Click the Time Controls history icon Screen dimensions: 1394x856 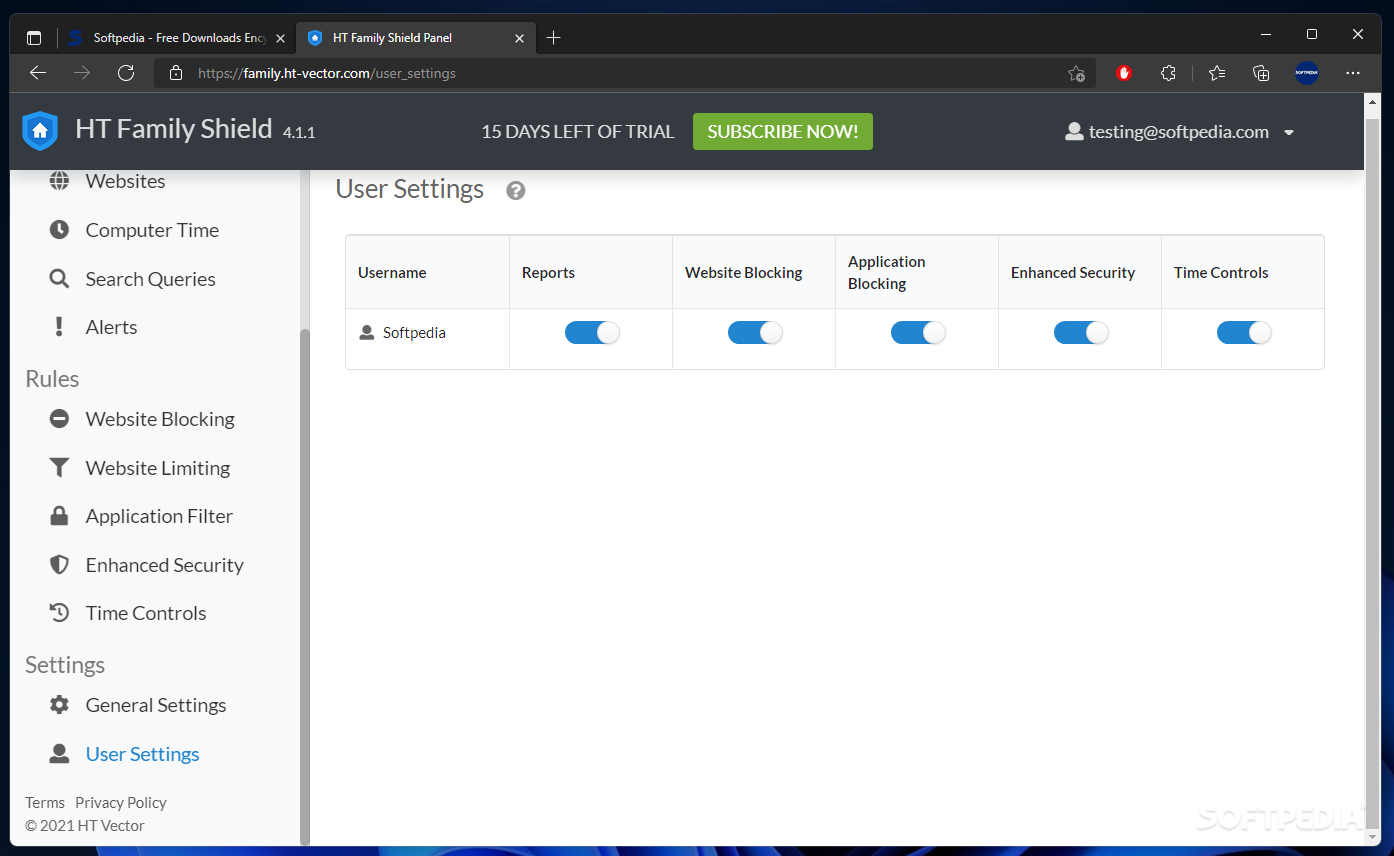(60, 613)
